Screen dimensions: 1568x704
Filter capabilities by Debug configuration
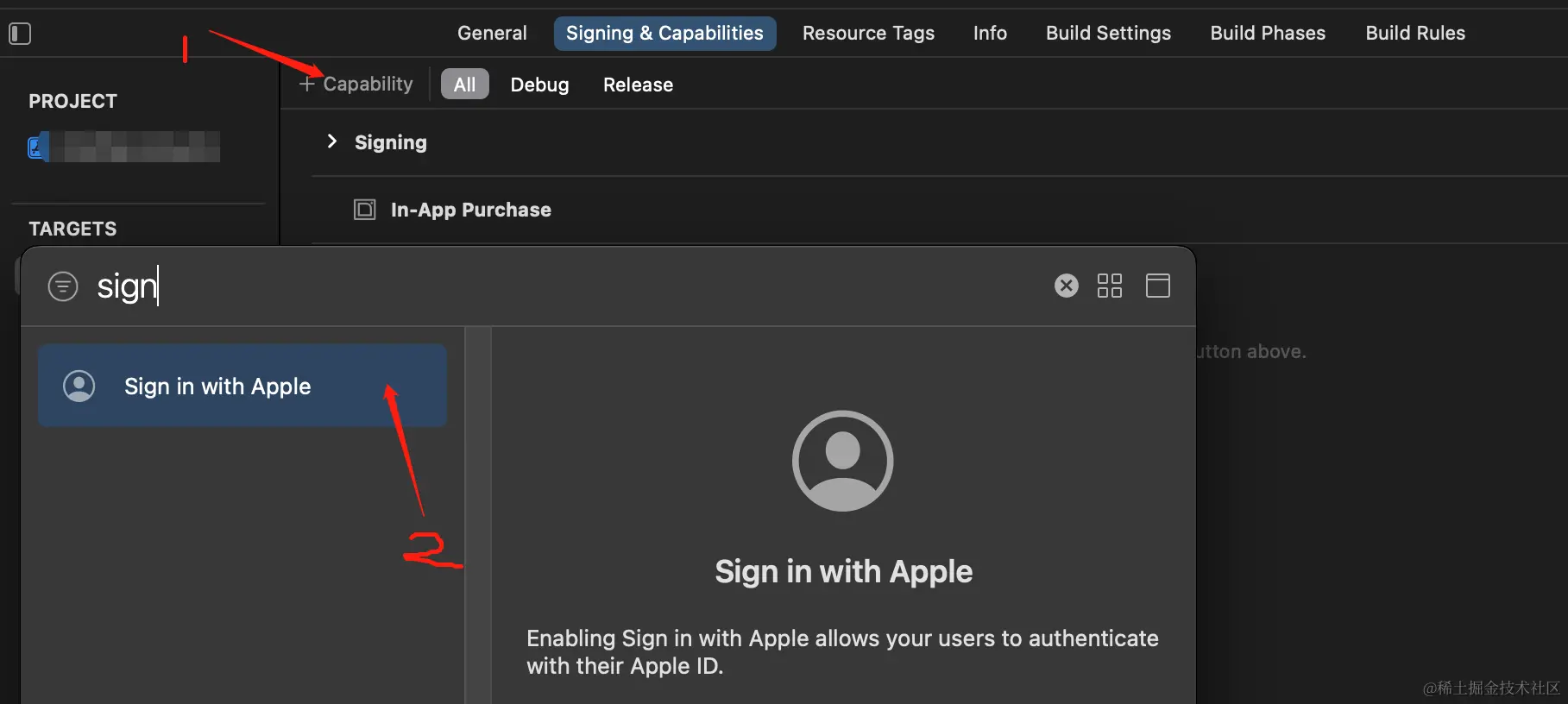pyautogui.click(x=539, y=85)
